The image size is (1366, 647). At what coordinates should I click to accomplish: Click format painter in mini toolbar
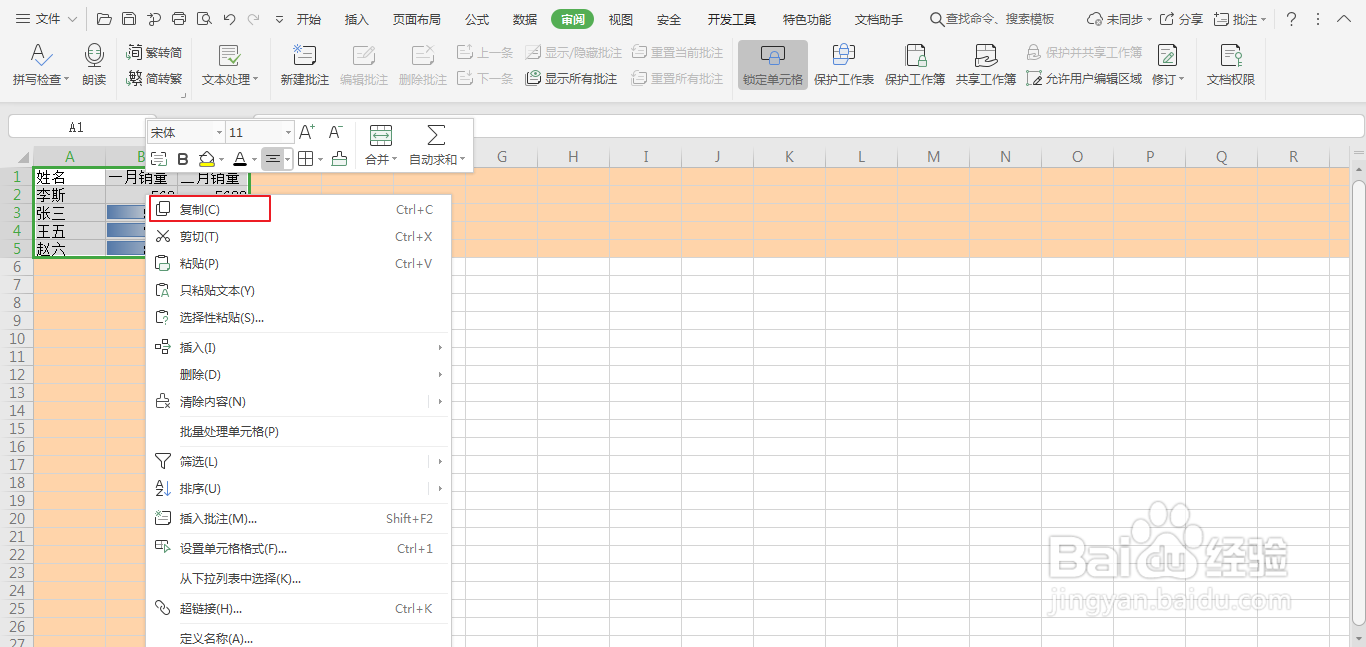[x=339, y=159]
